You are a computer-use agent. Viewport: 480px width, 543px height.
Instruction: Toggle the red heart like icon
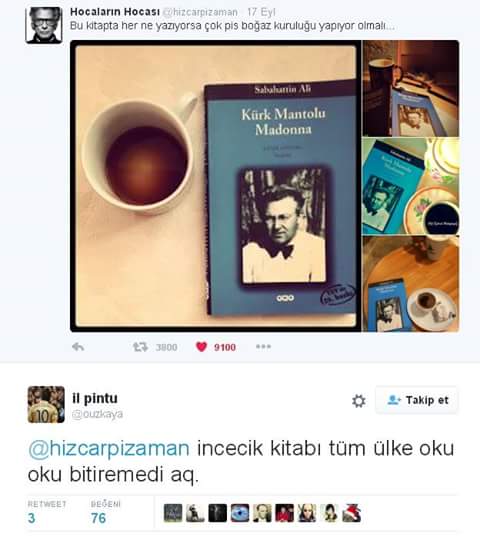[x=201, y=347]
